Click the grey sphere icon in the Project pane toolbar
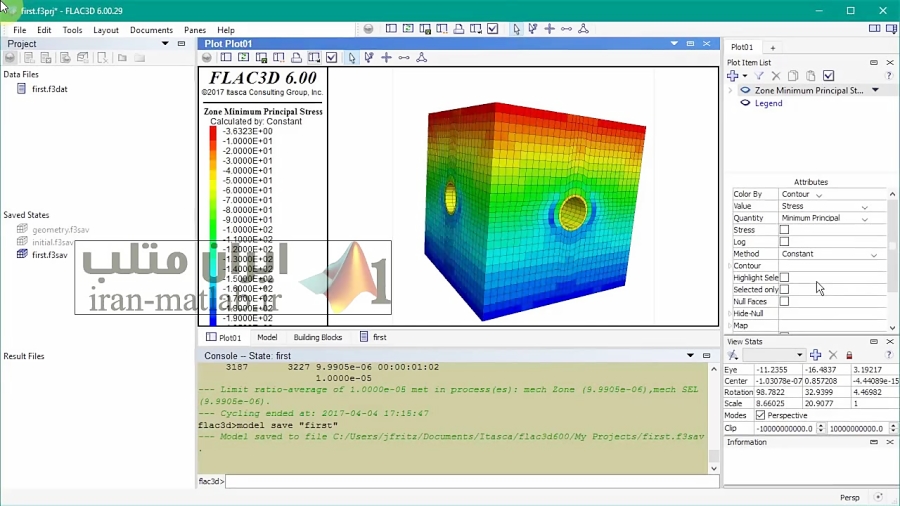The height and width of the screenshot is (506, 900). click(x=10, y=57)
